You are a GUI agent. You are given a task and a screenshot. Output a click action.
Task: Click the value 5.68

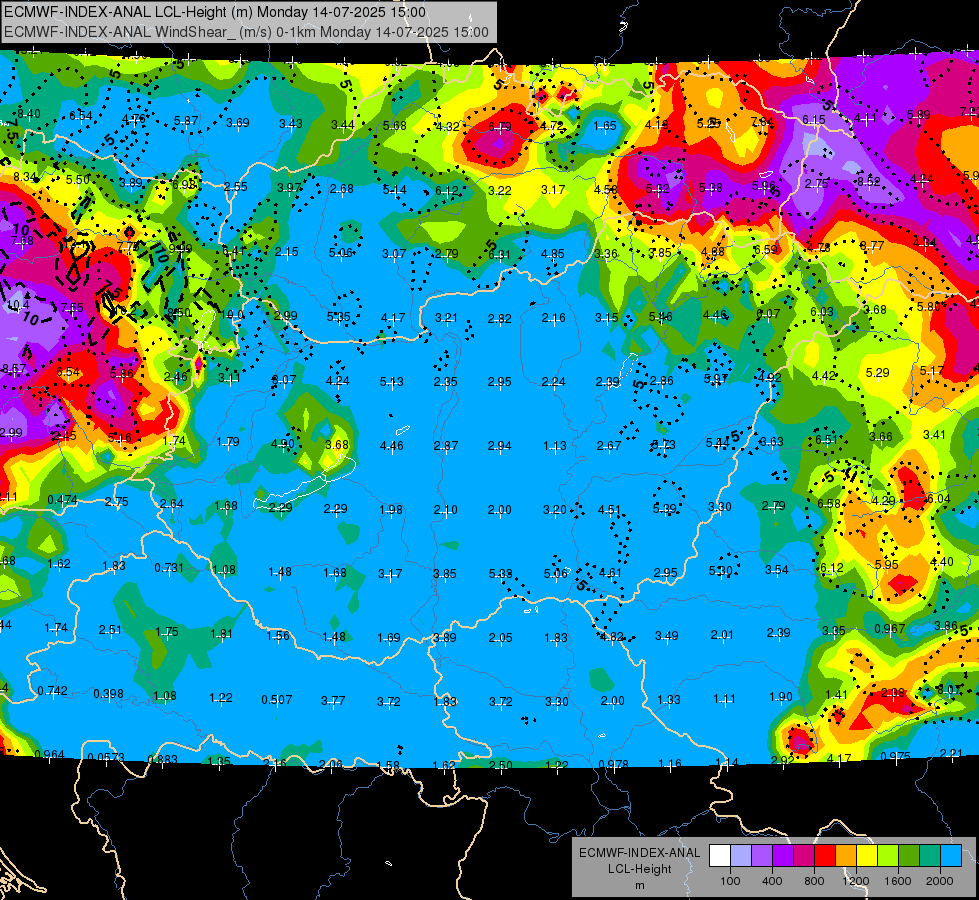tap(395, 126)
